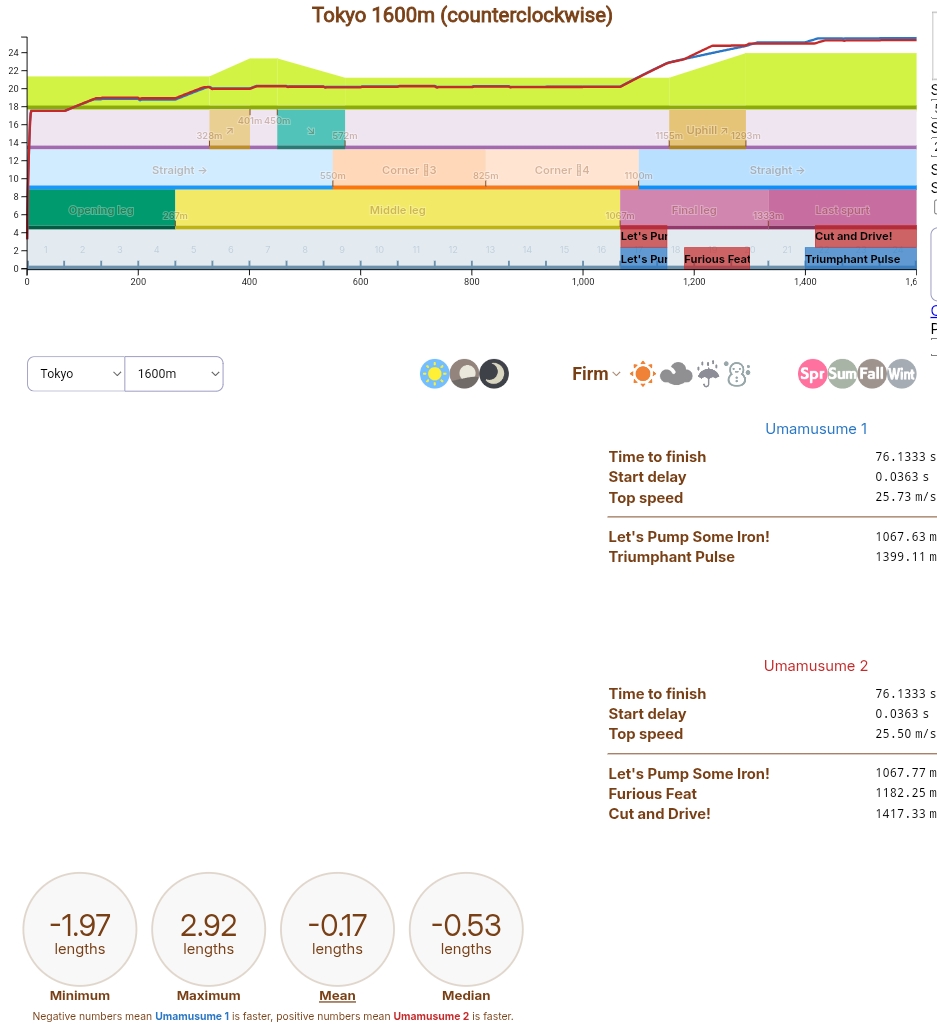Click Umamusume 2 Cut and Drive! row
This screenshot has width=937, height=1033.
point(772,814)
